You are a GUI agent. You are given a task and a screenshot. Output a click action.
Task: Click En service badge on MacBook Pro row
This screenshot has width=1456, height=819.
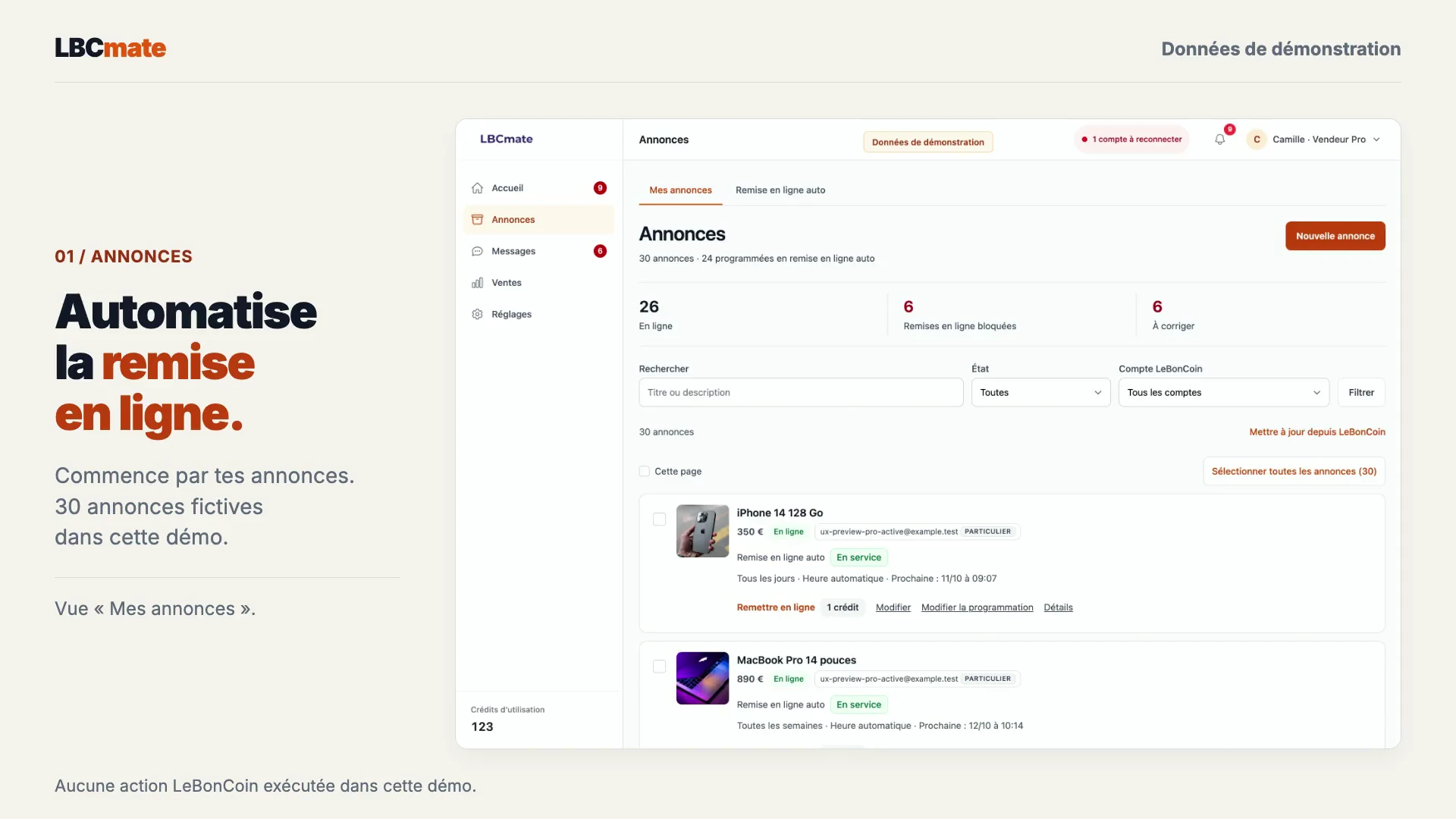pyautogui.click(x=858, y=704)
